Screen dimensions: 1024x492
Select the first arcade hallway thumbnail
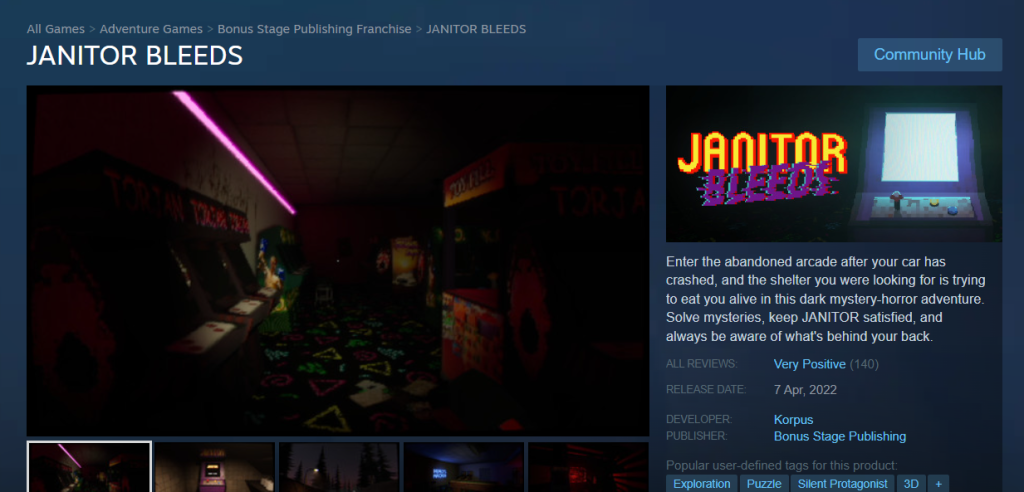89,467
